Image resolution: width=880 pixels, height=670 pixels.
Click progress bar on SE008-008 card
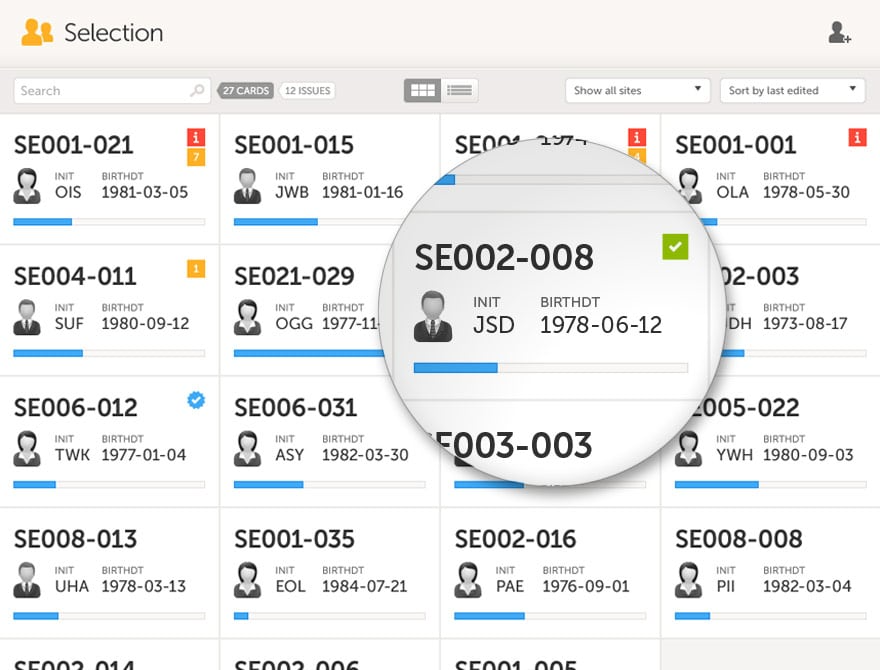771,616
